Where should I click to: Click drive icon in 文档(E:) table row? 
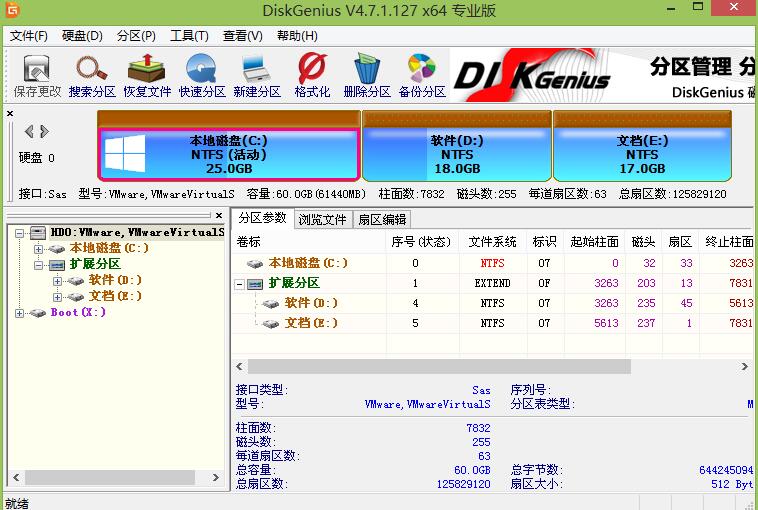click(270, 324)
